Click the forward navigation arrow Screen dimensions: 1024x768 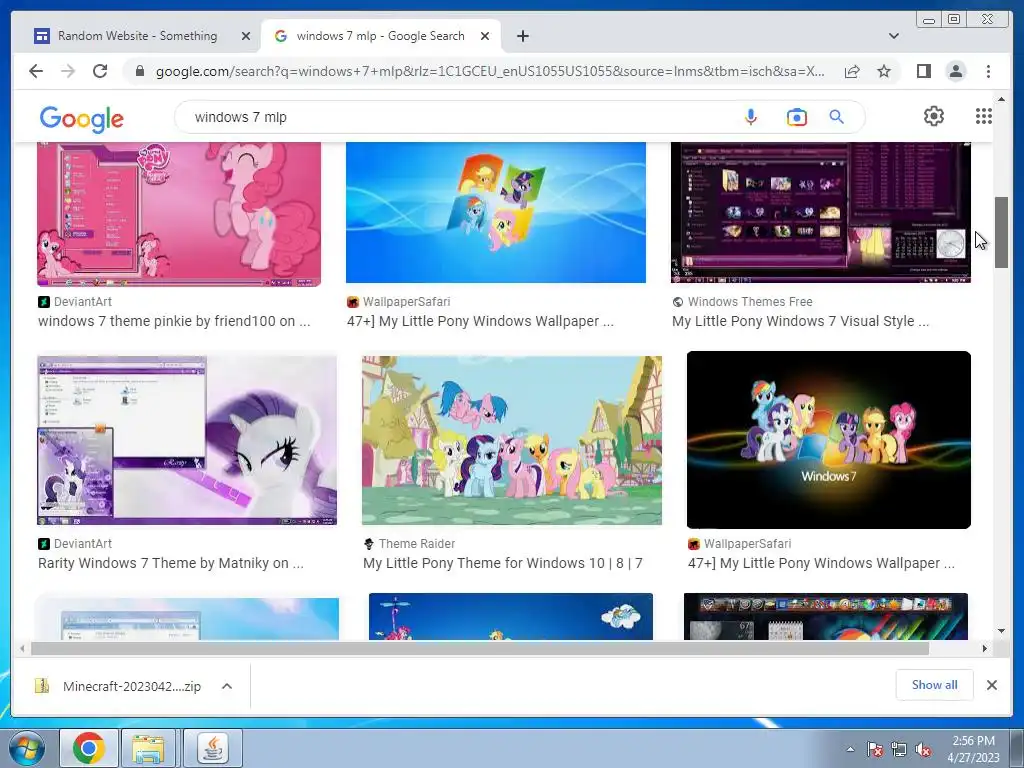pyautogui.click(x=68, y=71)
